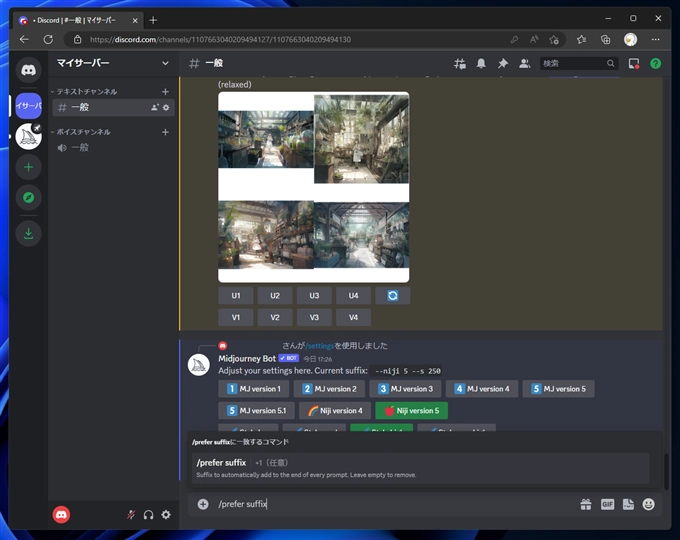Collapse ボイスチャンネル category
This screenshot has height=540, width=680.
click(81, 132)
